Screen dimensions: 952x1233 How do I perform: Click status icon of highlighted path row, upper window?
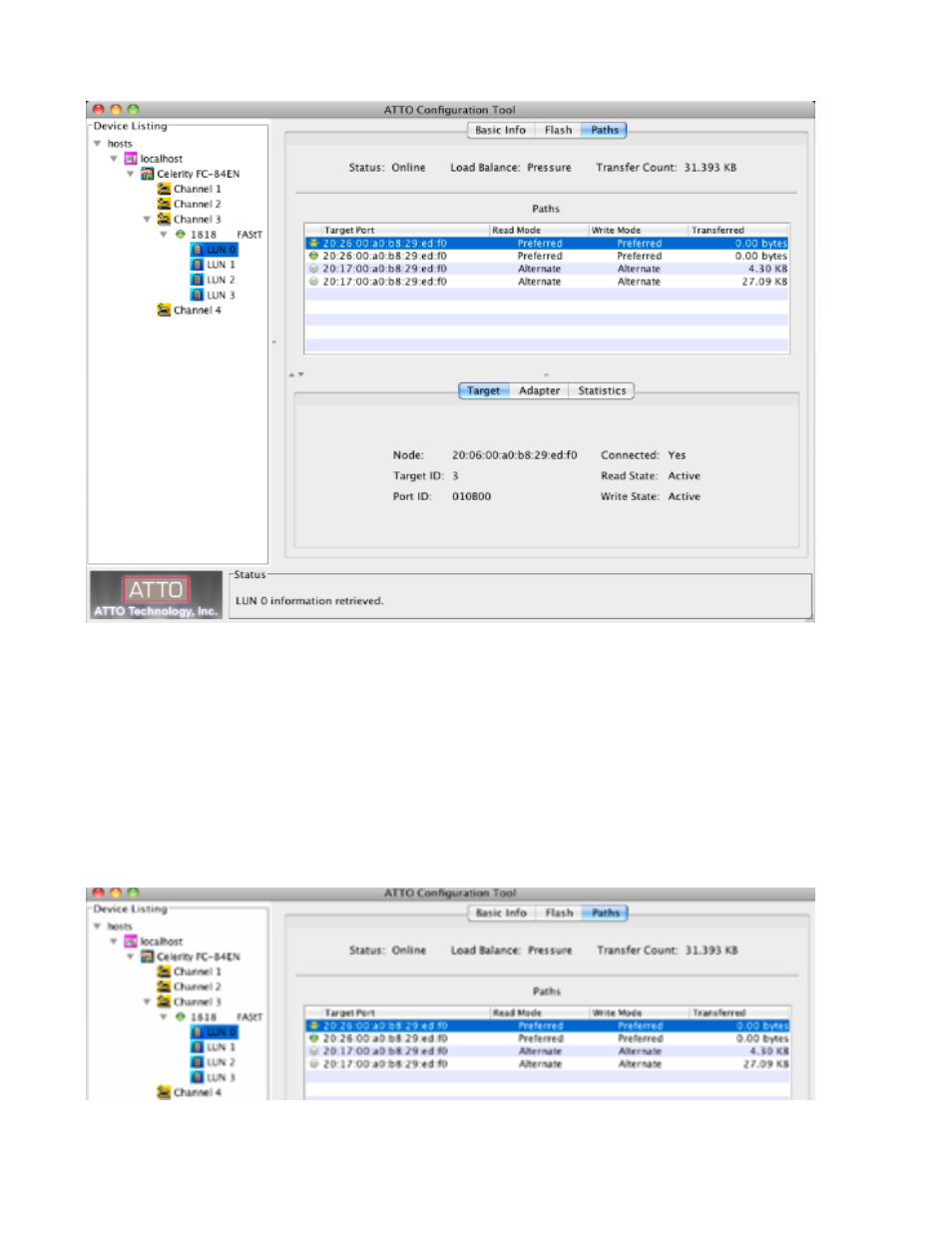coord(313,243)
